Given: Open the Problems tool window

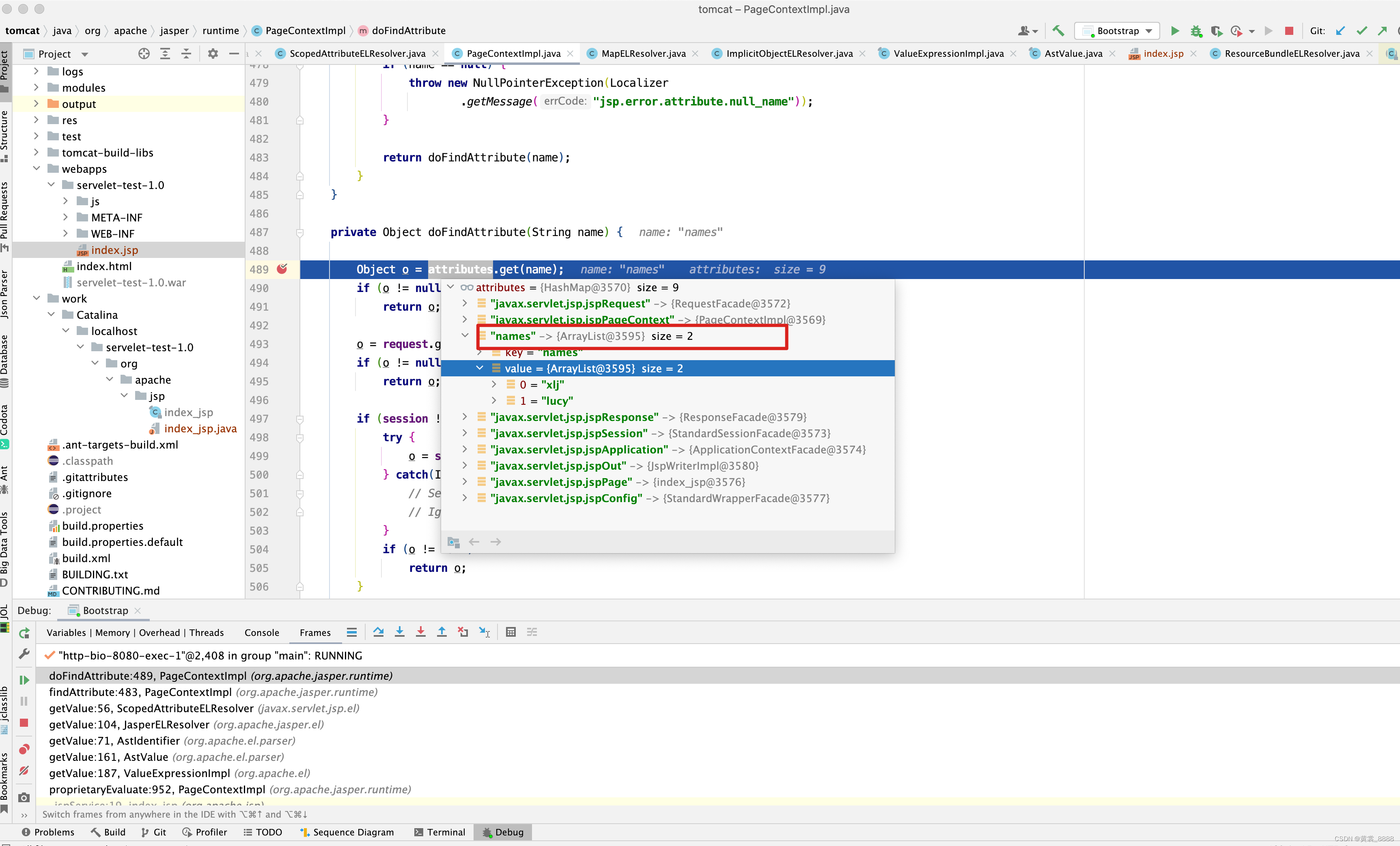Looking at the screenshot, I should pos(48,832).
